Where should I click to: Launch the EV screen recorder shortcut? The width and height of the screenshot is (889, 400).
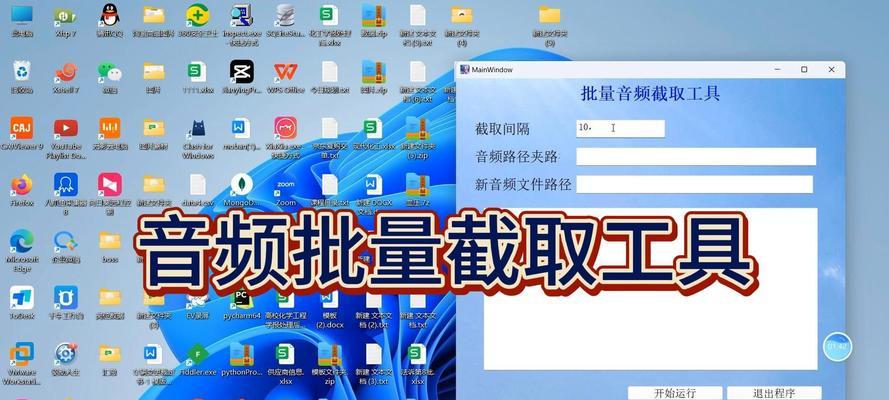(197, 299)
